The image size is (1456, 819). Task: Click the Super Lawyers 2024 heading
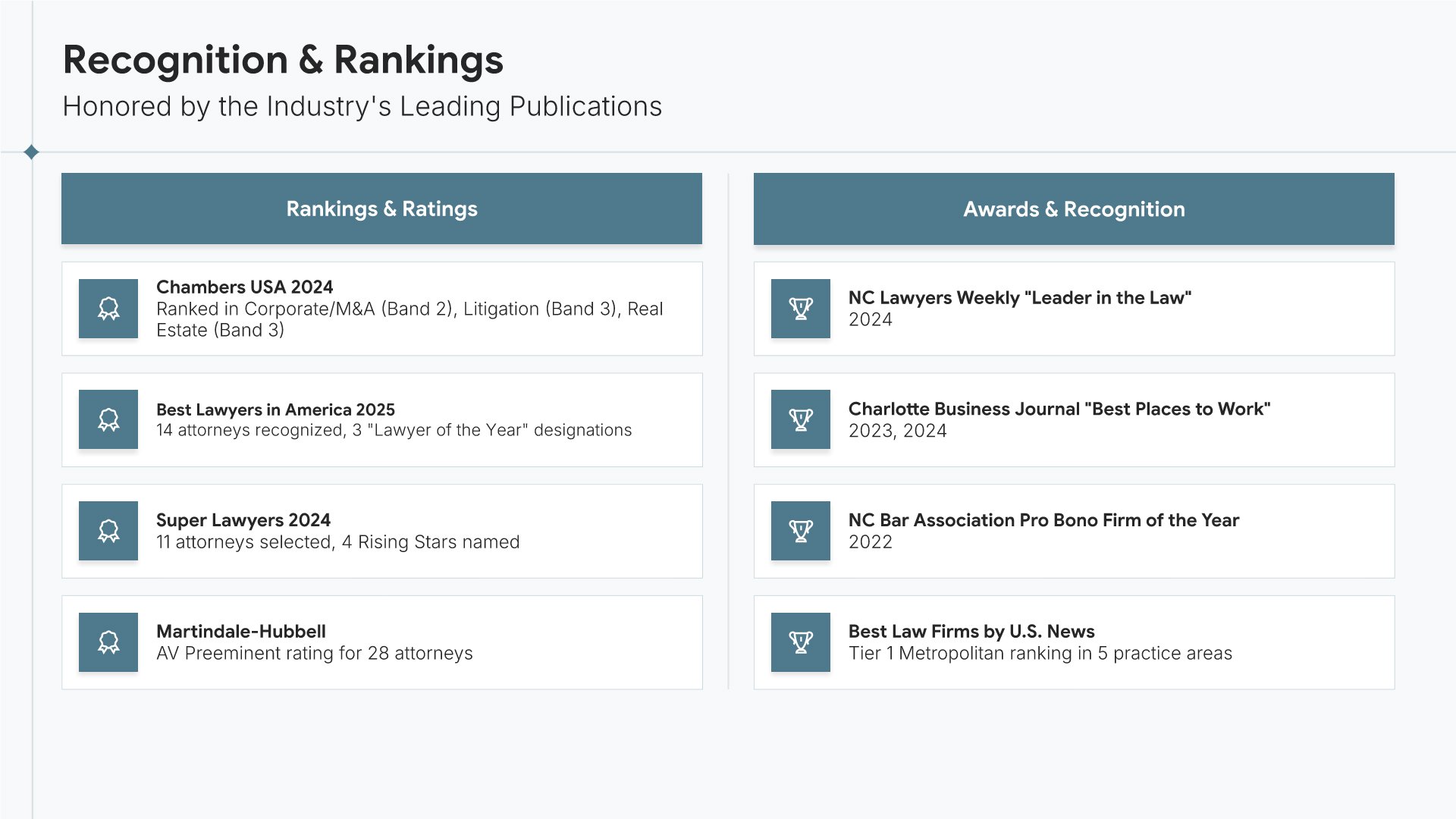pos(243,520)
